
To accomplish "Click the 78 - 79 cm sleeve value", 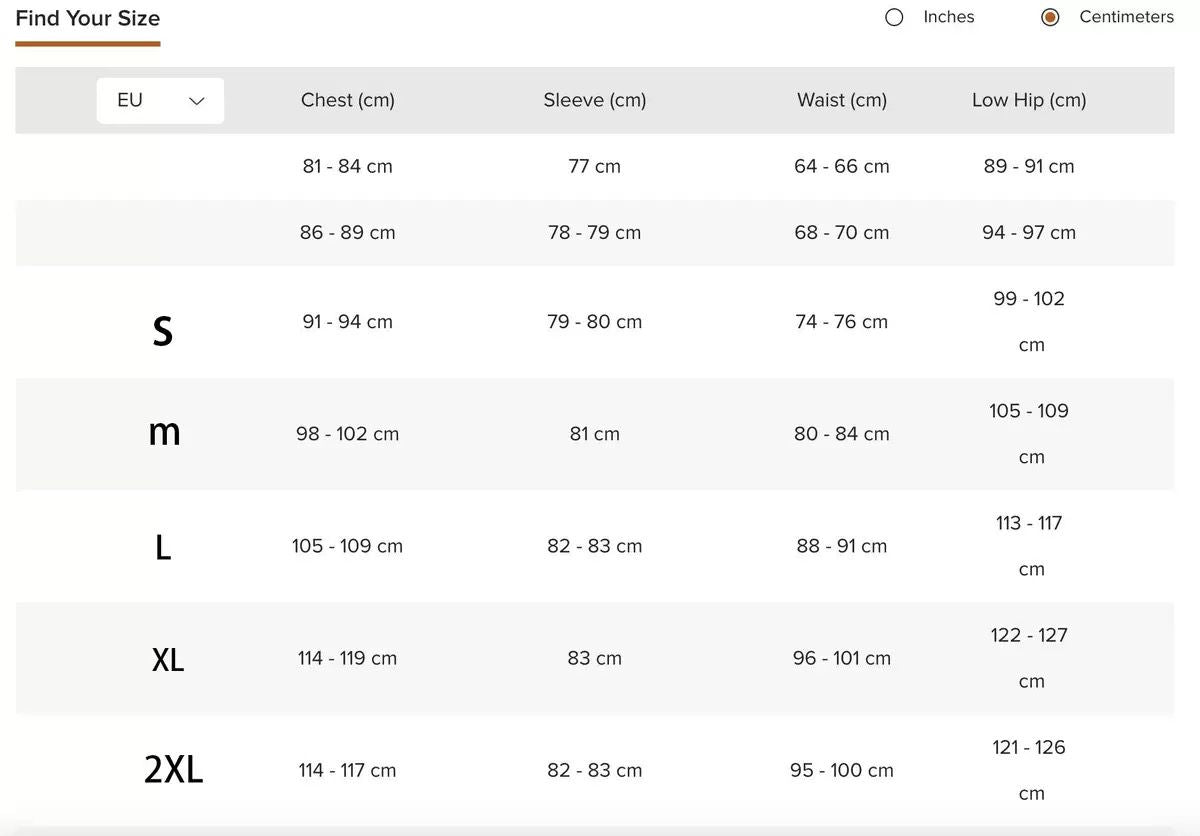I will tap(594, 232).
